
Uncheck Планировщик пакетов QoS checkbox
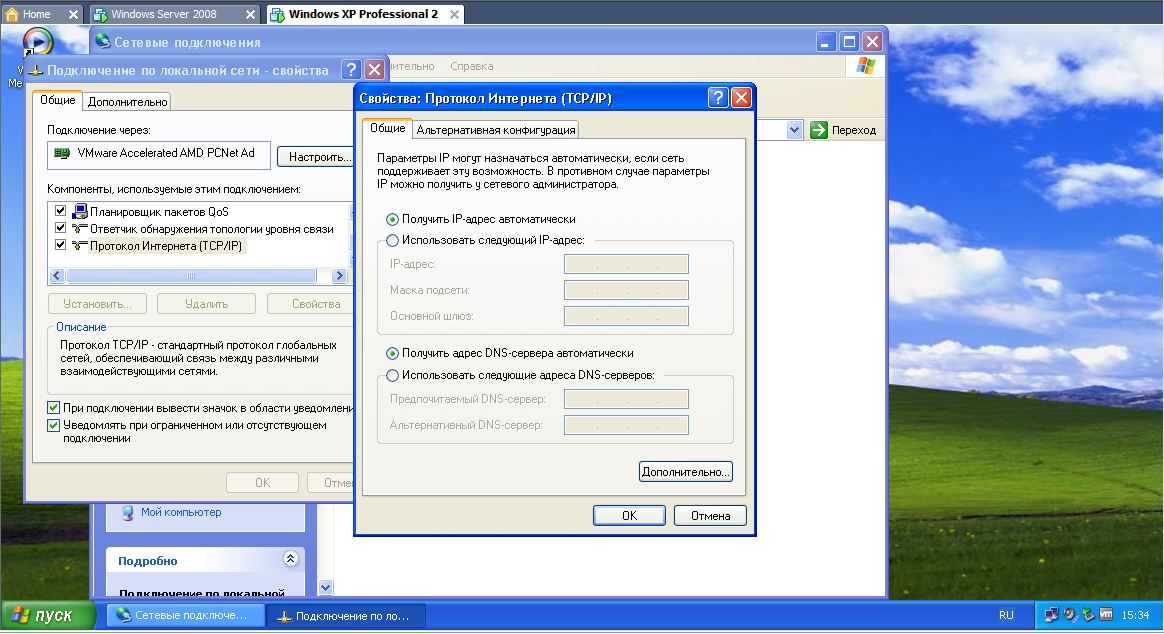(61, 211)
